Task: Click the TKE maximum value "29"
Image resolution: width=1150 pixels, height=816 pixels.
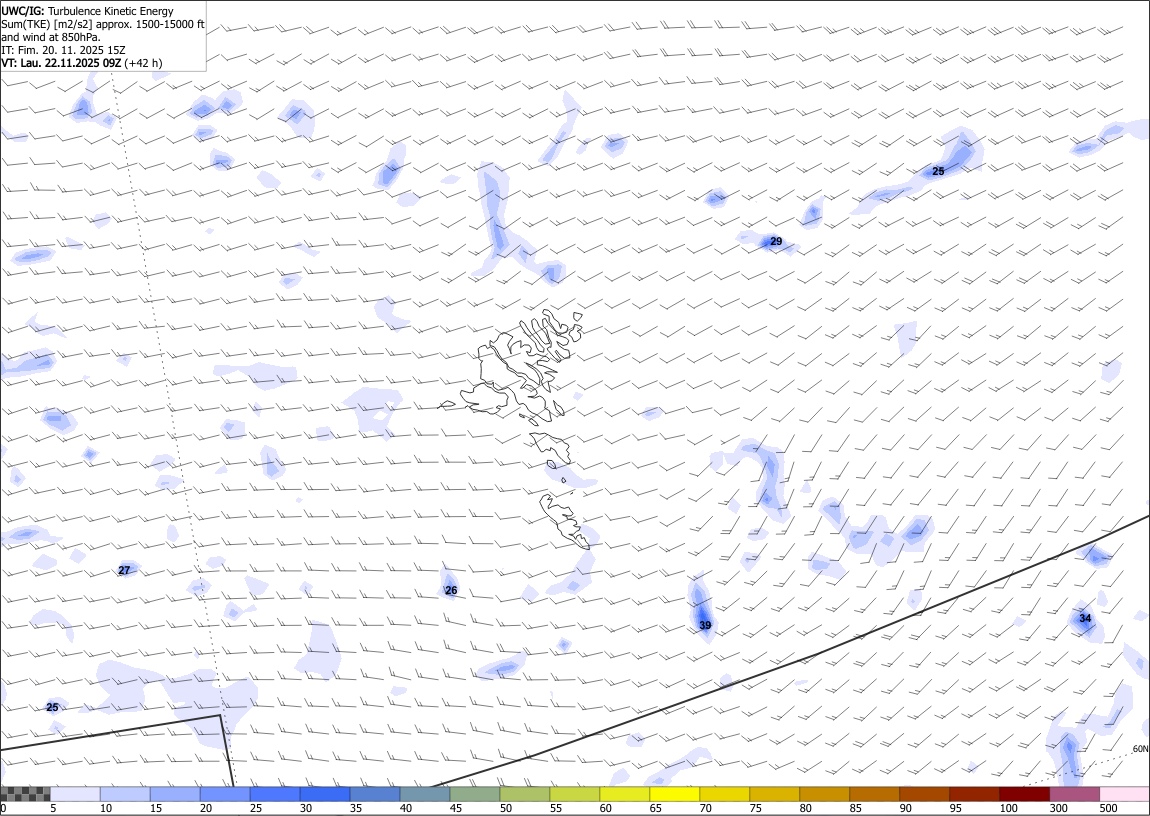Action: [776, 241]
